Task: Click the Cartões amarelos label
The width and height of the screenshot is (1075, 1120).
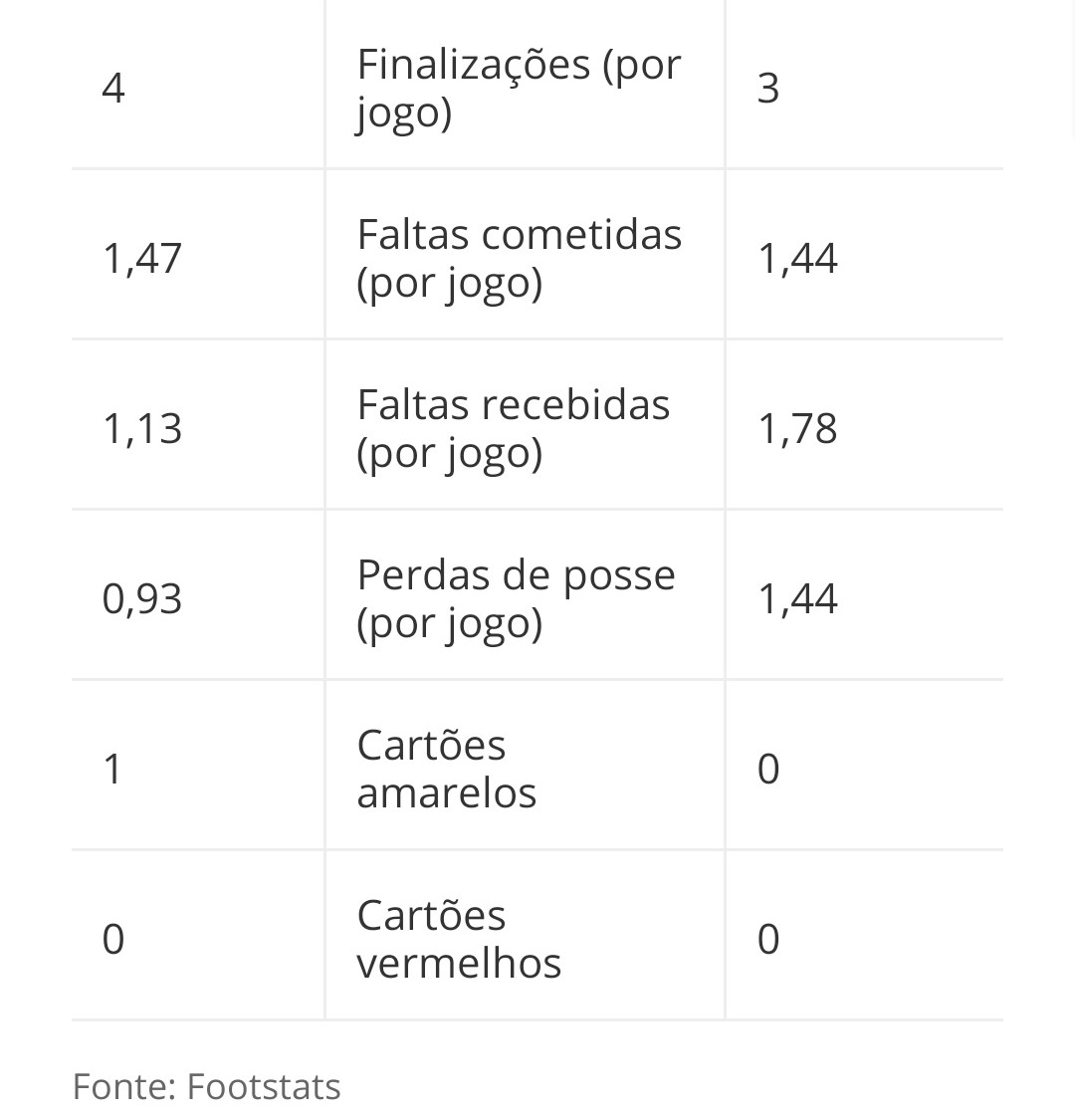Action: [447, 770]
